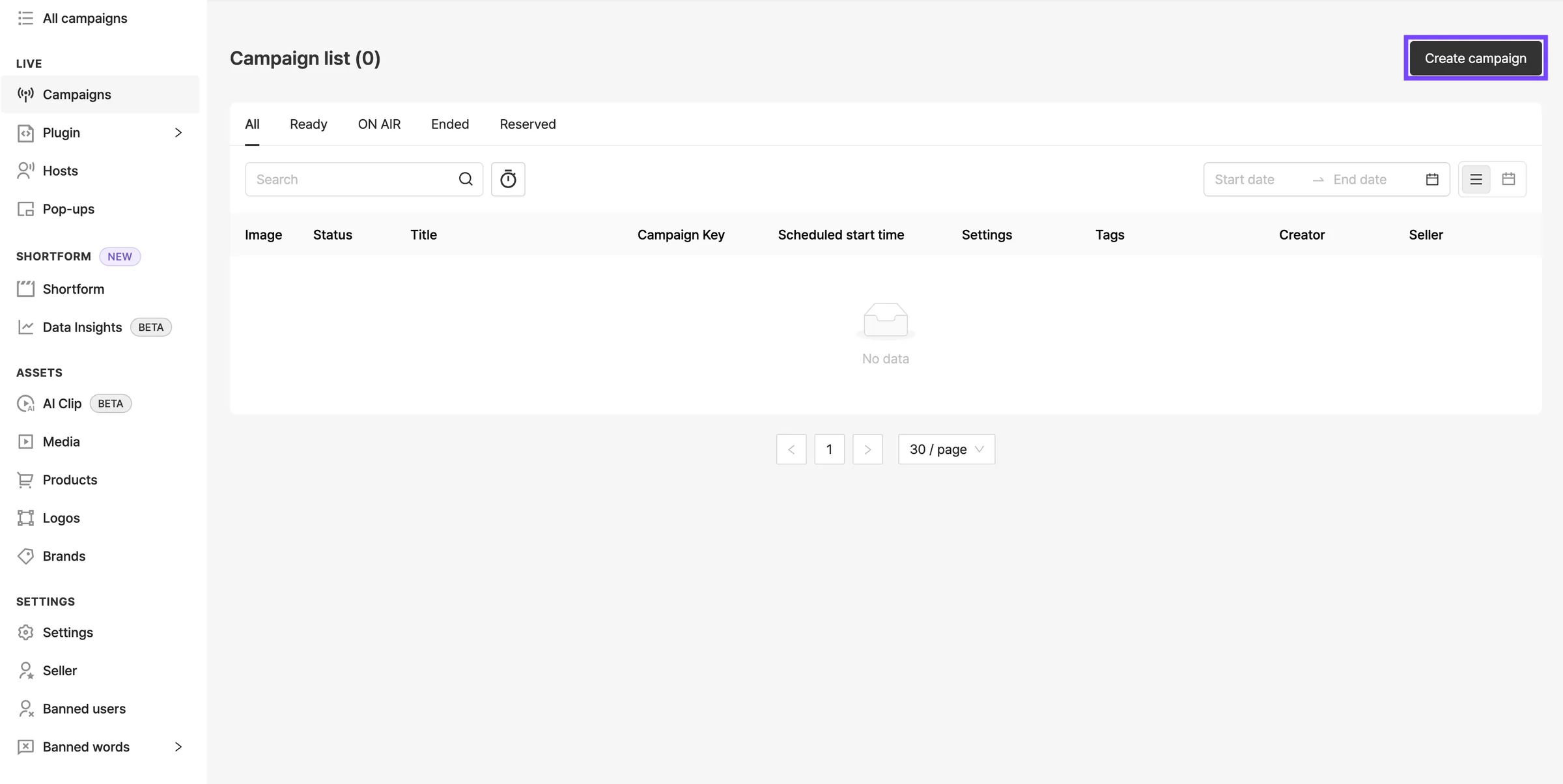Switch to the Ended tab

click(450, 124)
